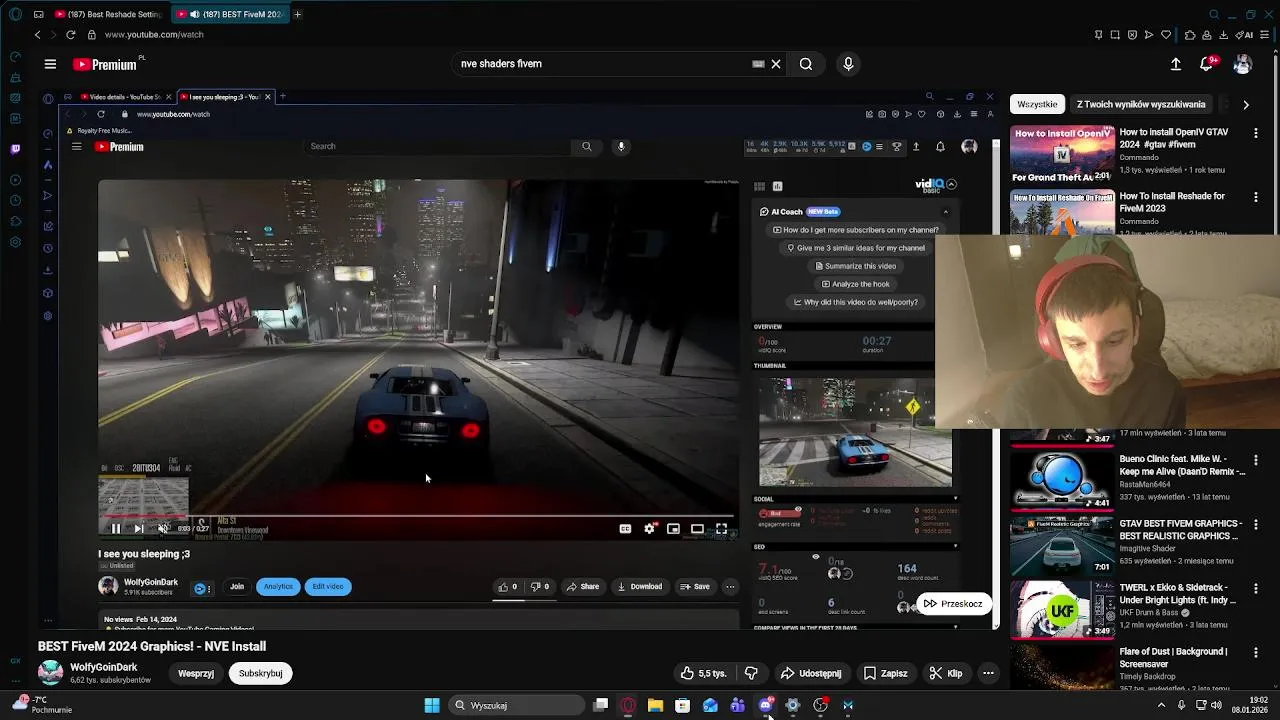Open GTAV BEST FIVEM GRAPHICS thumbnail
The height and width of the screenshot is (720, 1280).
[x=1062, y=546]
